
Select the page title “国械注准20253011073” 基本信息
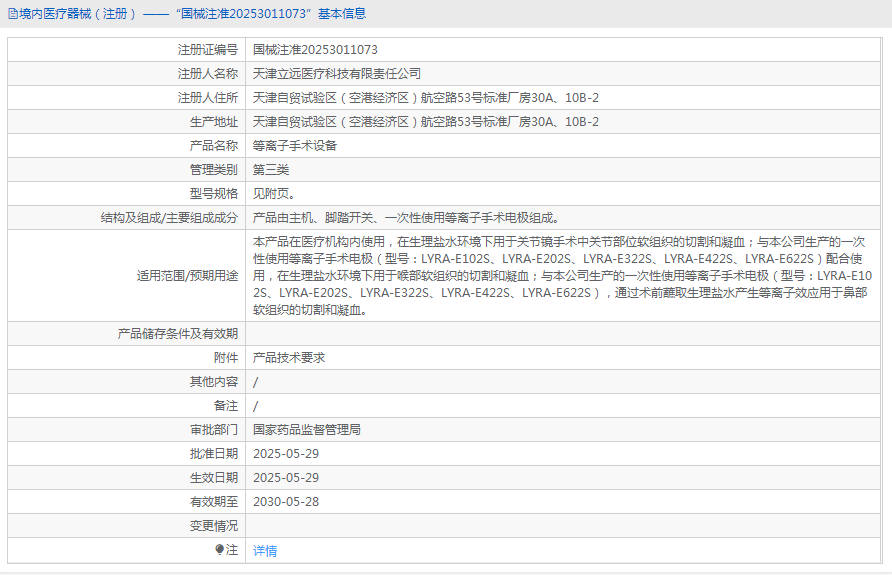pyautogui.click(x=271, y=14)
